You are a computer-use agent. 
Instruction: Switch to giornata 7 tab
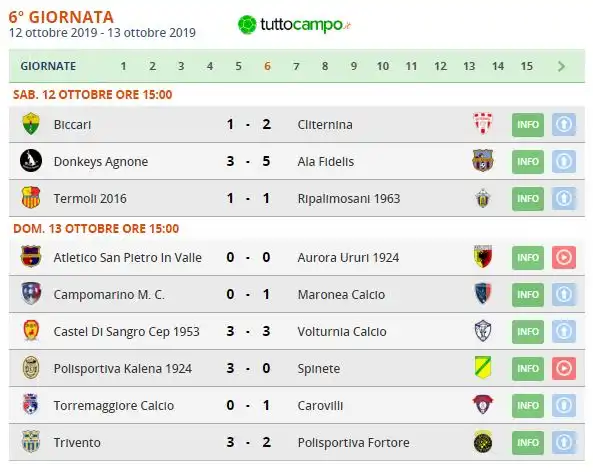pos(296,66)
